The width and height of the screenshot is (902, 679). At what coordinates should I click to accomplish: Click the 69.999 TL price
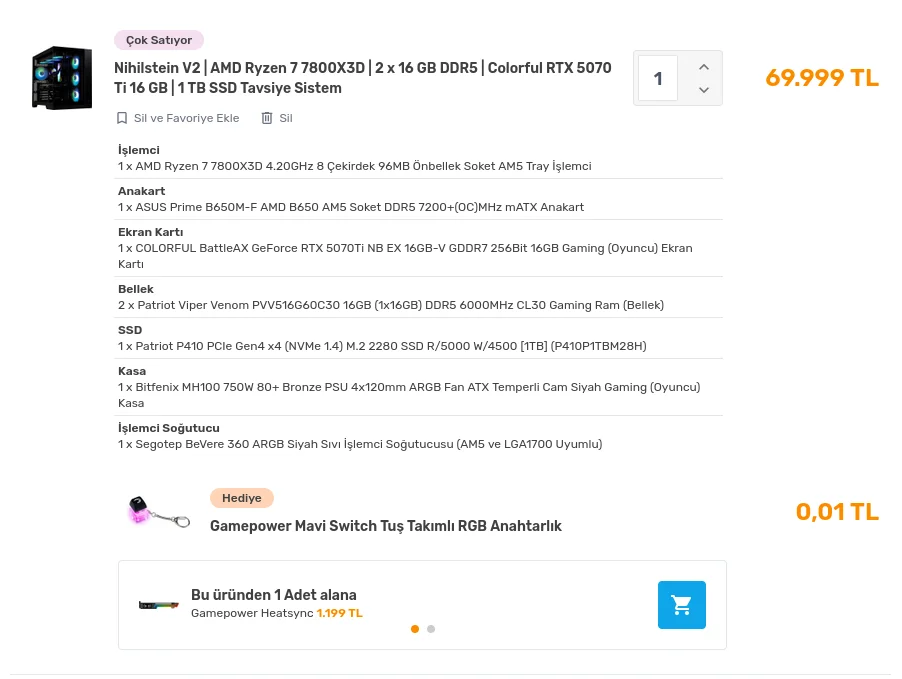point(822,78)
